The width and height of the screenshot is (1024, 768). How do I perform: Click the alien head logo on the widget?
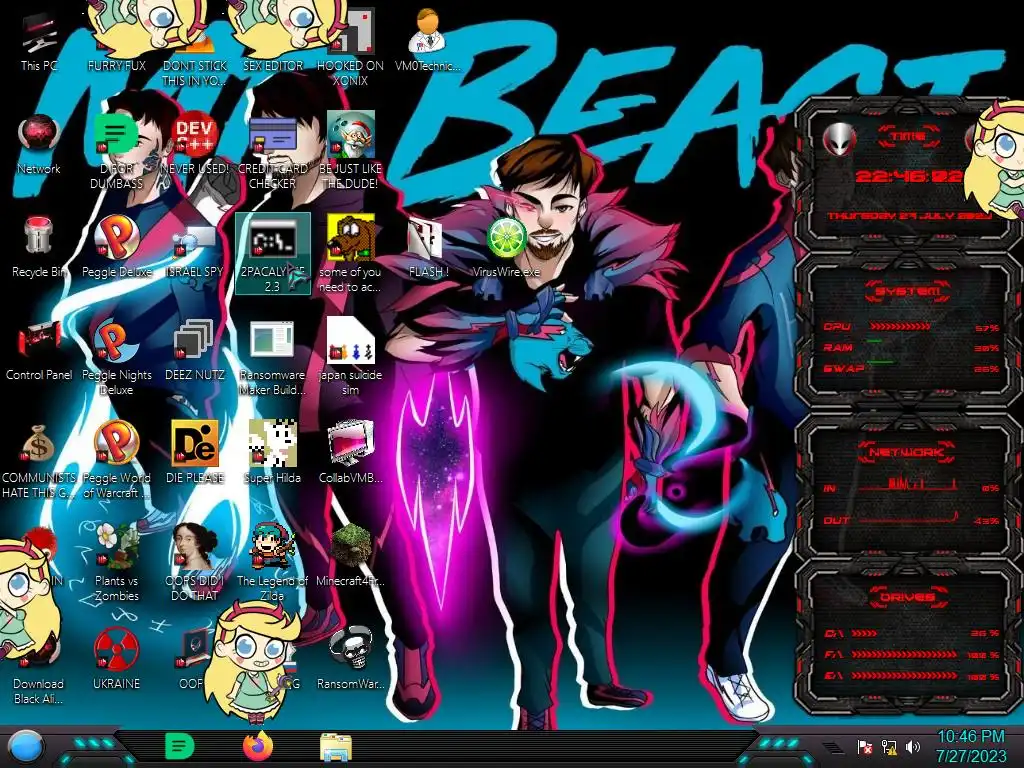[x=839, y=138]
